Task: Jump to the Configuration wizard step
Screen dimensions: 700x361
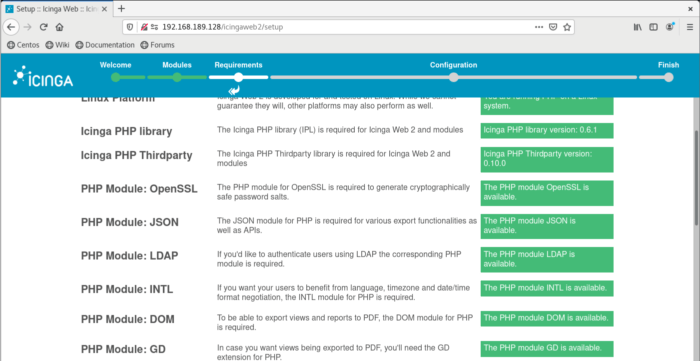Action: 454,65
